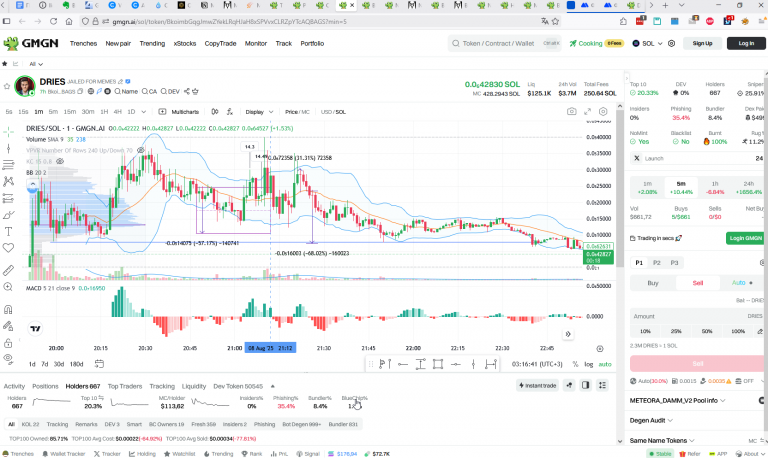The image size is (768, 458).
Task: Switch chart to 5m timeframe
Action: pos(53,112)
